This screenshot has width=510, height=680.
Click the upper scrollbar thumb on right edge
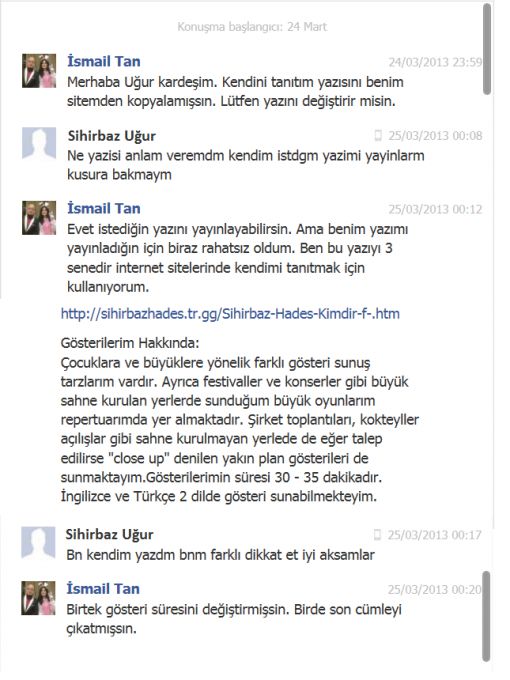pyautogui.click(x=487, y=49)
